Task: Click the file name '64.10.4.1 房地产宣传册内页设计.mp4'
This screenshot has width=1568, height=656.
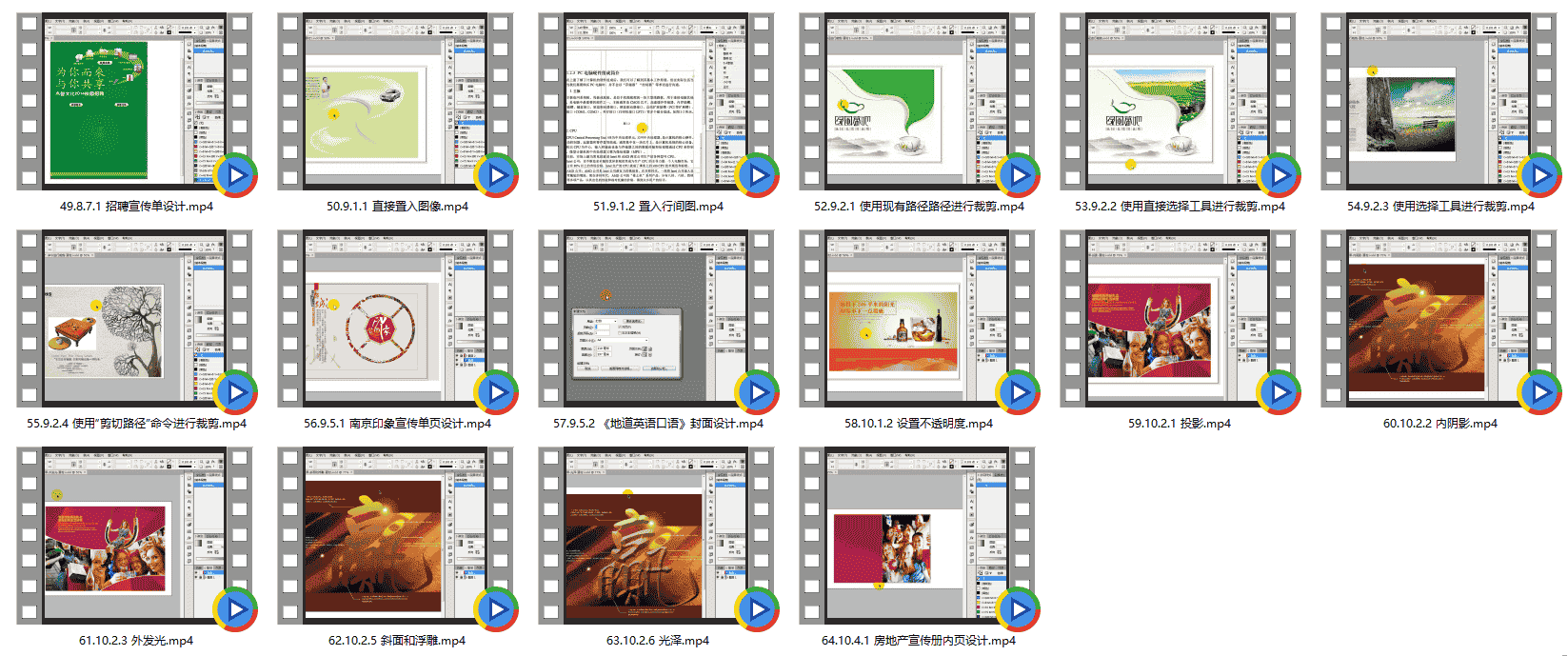Action: point(919,640)
